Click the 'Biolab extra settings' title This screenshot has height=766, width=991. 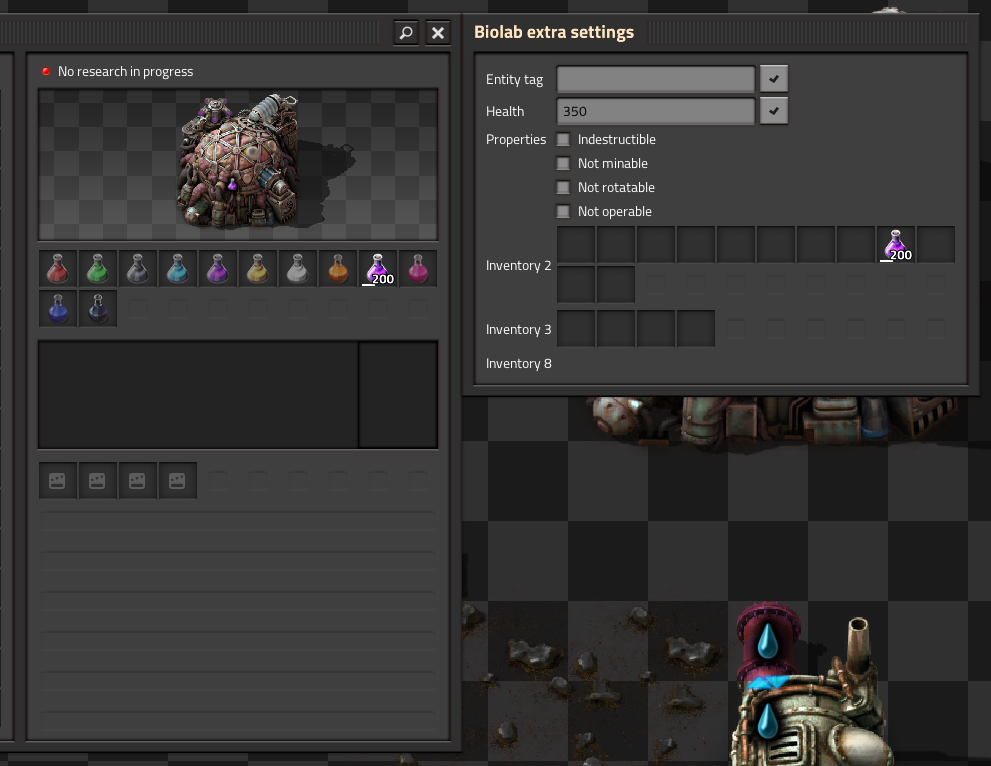pyautogui.click(x=554, y=32)
